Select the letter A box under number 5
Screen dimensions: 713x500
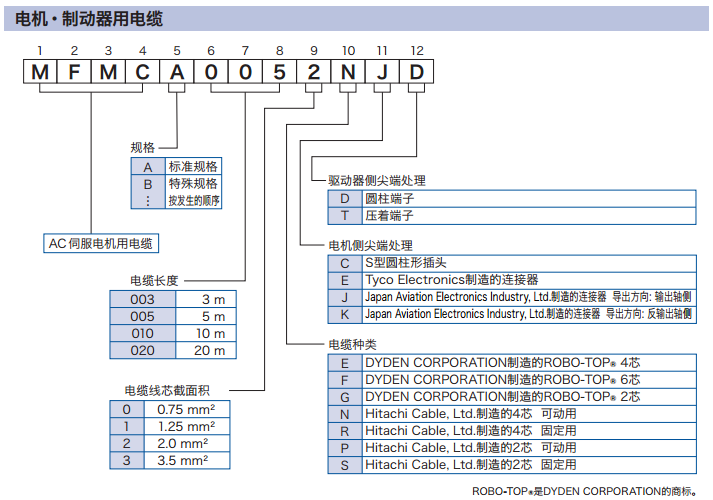pos(177,72)
